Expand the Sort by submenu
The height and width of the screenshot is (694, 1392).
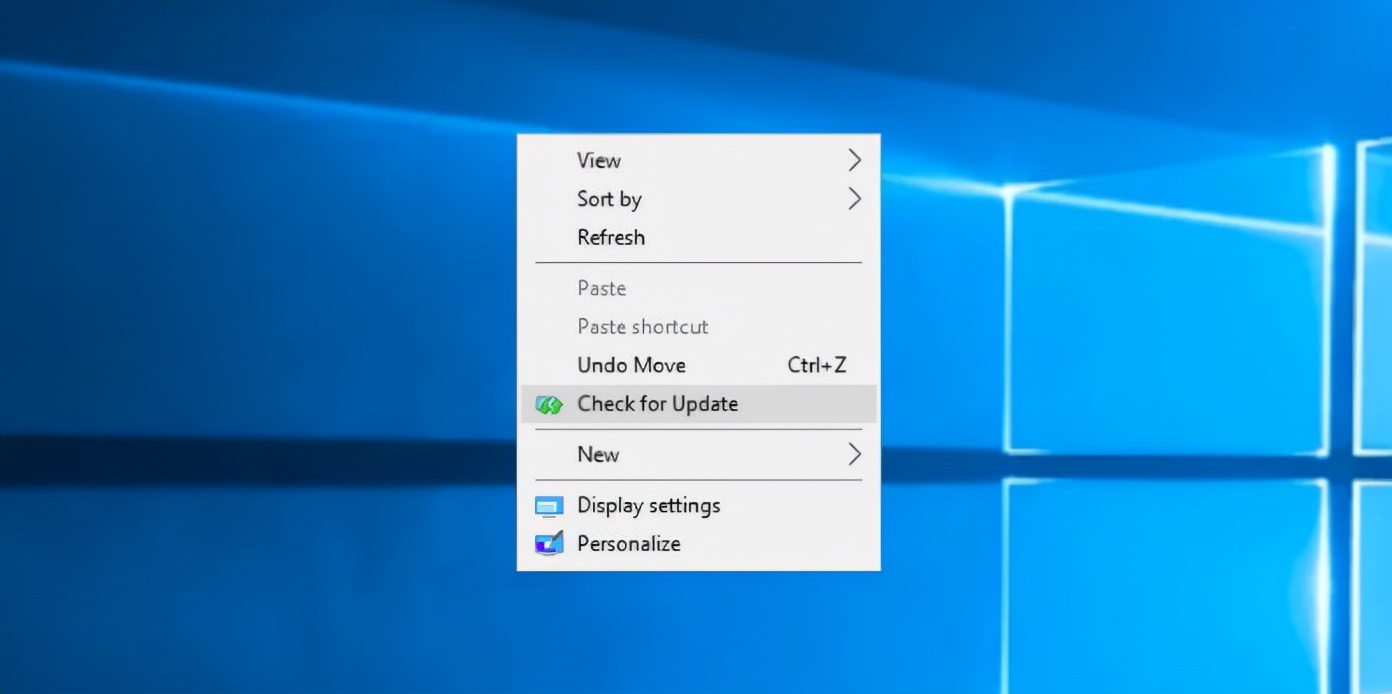(x=855, y=199)
